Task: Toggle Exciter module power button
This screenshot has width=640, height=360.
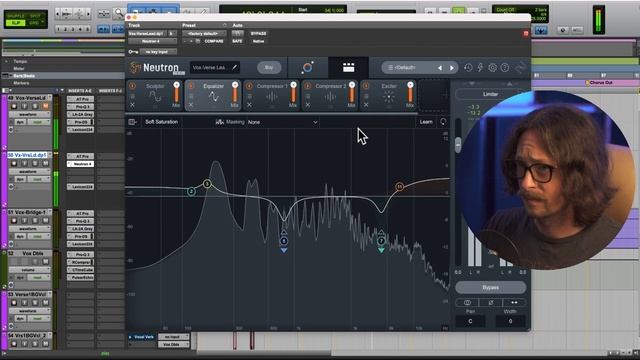Action: (x=366, y=86)
